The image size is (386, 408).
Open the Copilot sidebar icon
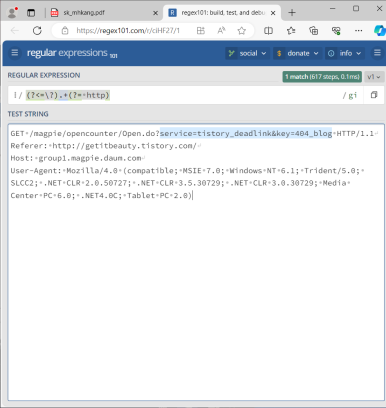tap(379, 31)
